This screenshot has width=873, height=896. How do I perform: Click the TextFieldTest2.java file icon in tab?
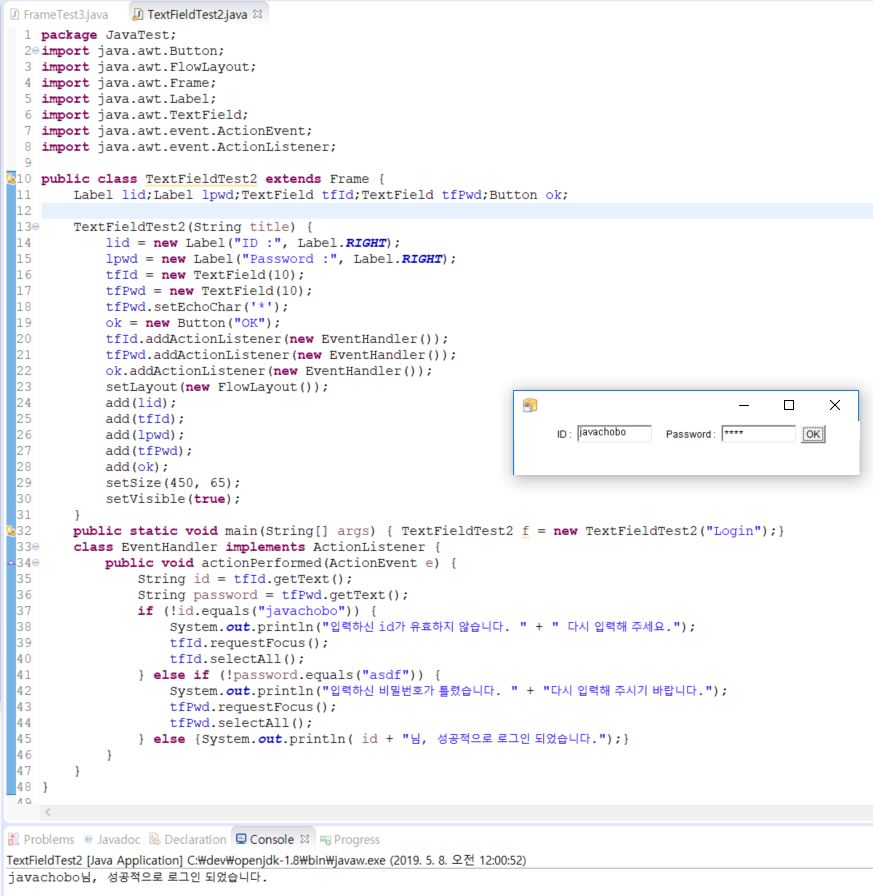tap(138, 14)
